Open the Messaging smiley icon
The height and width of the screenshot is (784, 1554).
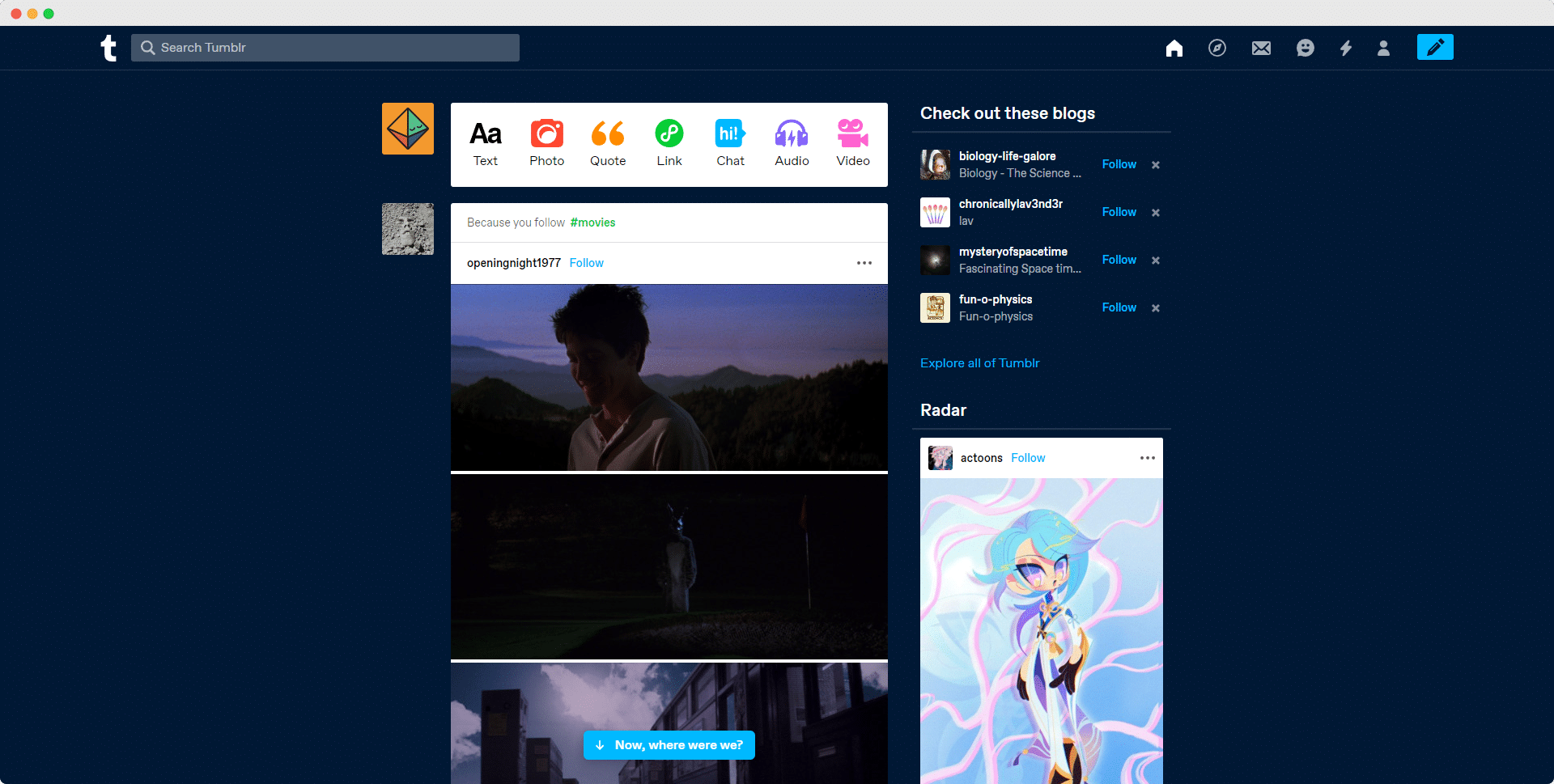tap(1305, 49)
